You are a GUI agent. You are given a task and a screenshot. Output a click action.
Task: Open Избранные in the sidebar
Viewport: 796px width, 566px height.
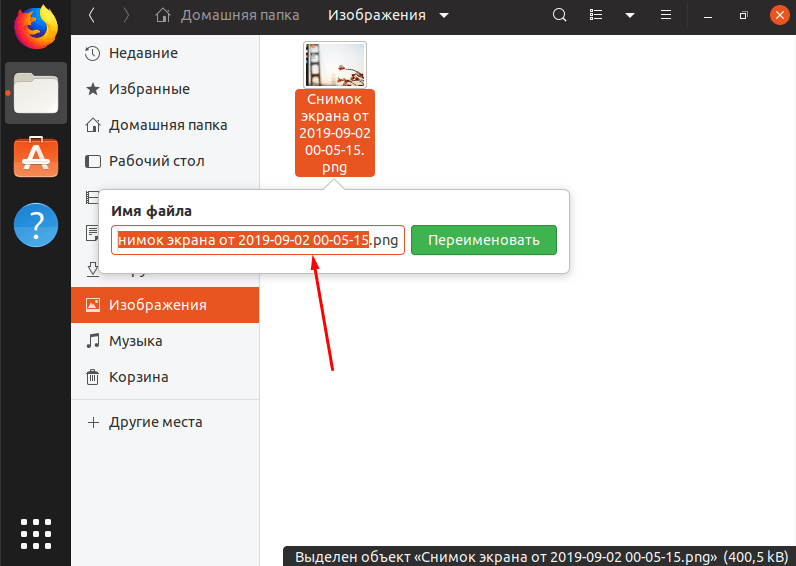click(165, 89)
